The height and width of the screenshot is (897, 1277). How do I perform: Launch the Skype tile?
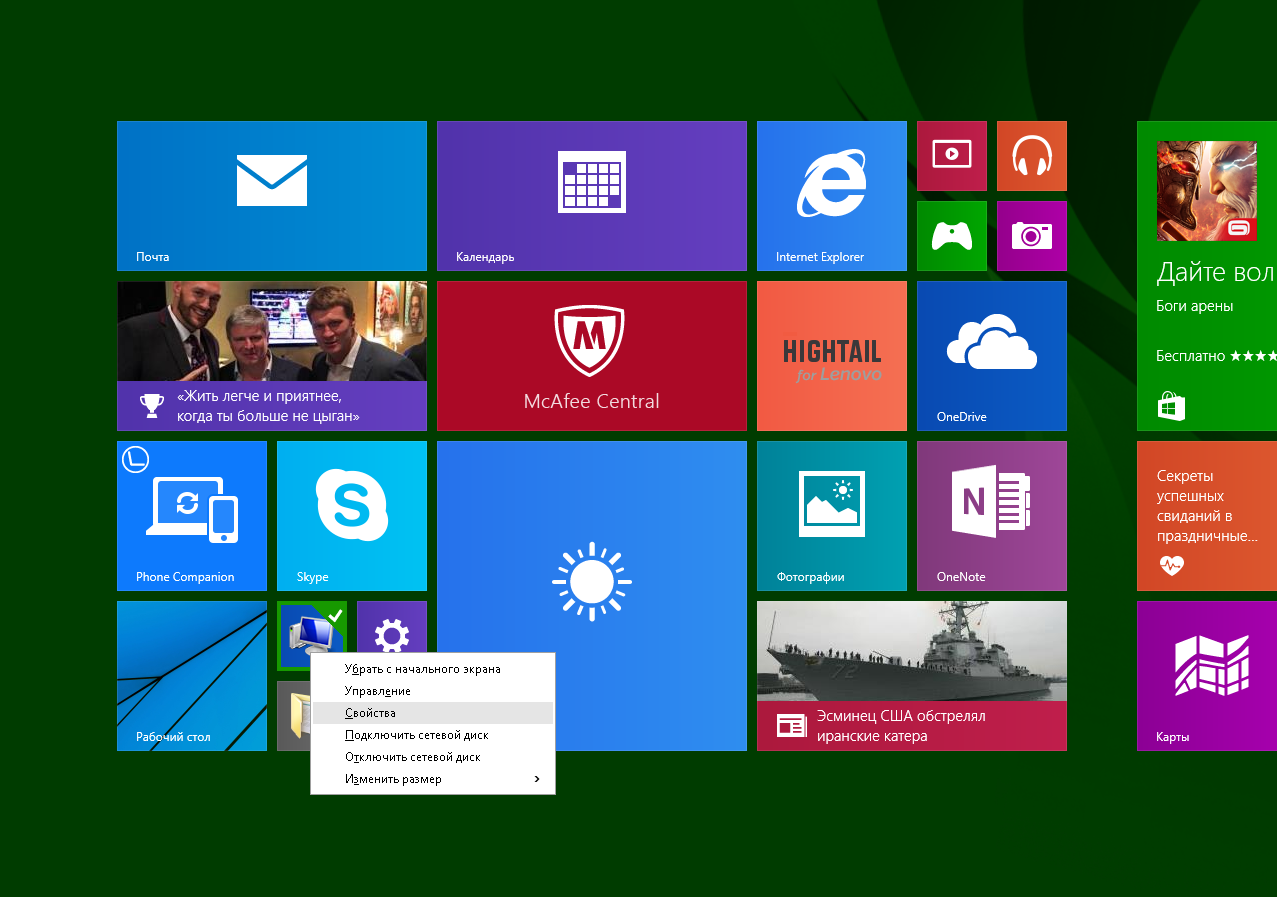tap(352, 516)
